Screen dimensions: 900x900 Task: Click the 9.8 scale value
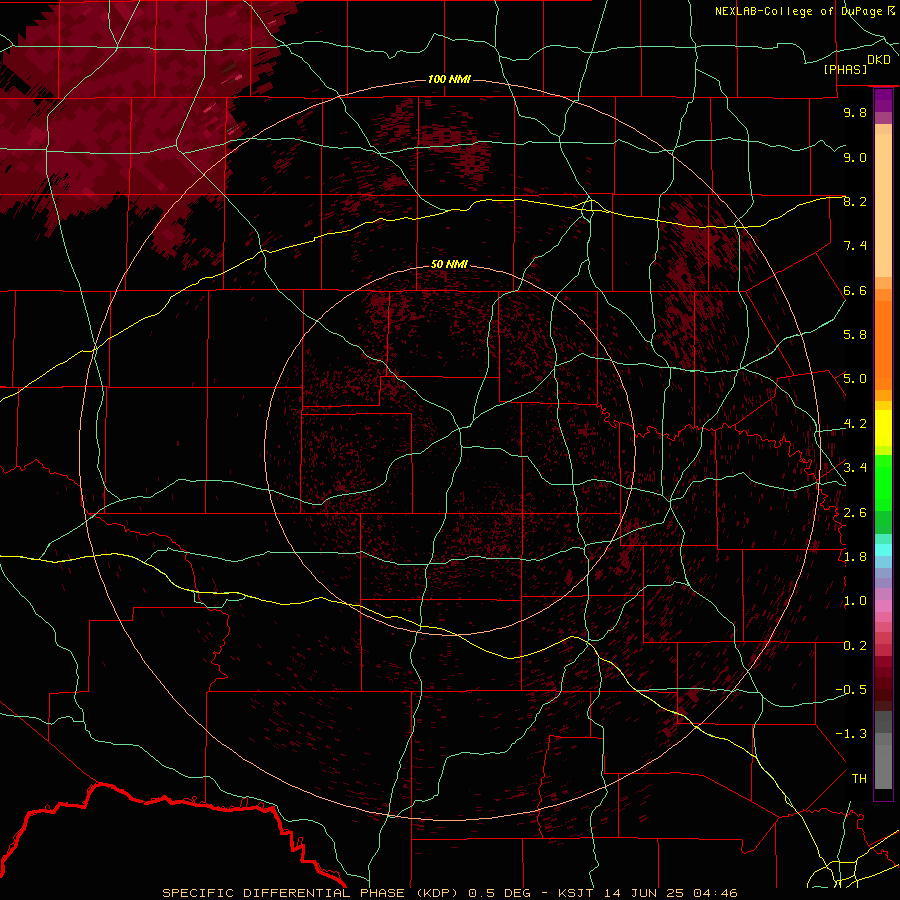[x=855, y=112]
